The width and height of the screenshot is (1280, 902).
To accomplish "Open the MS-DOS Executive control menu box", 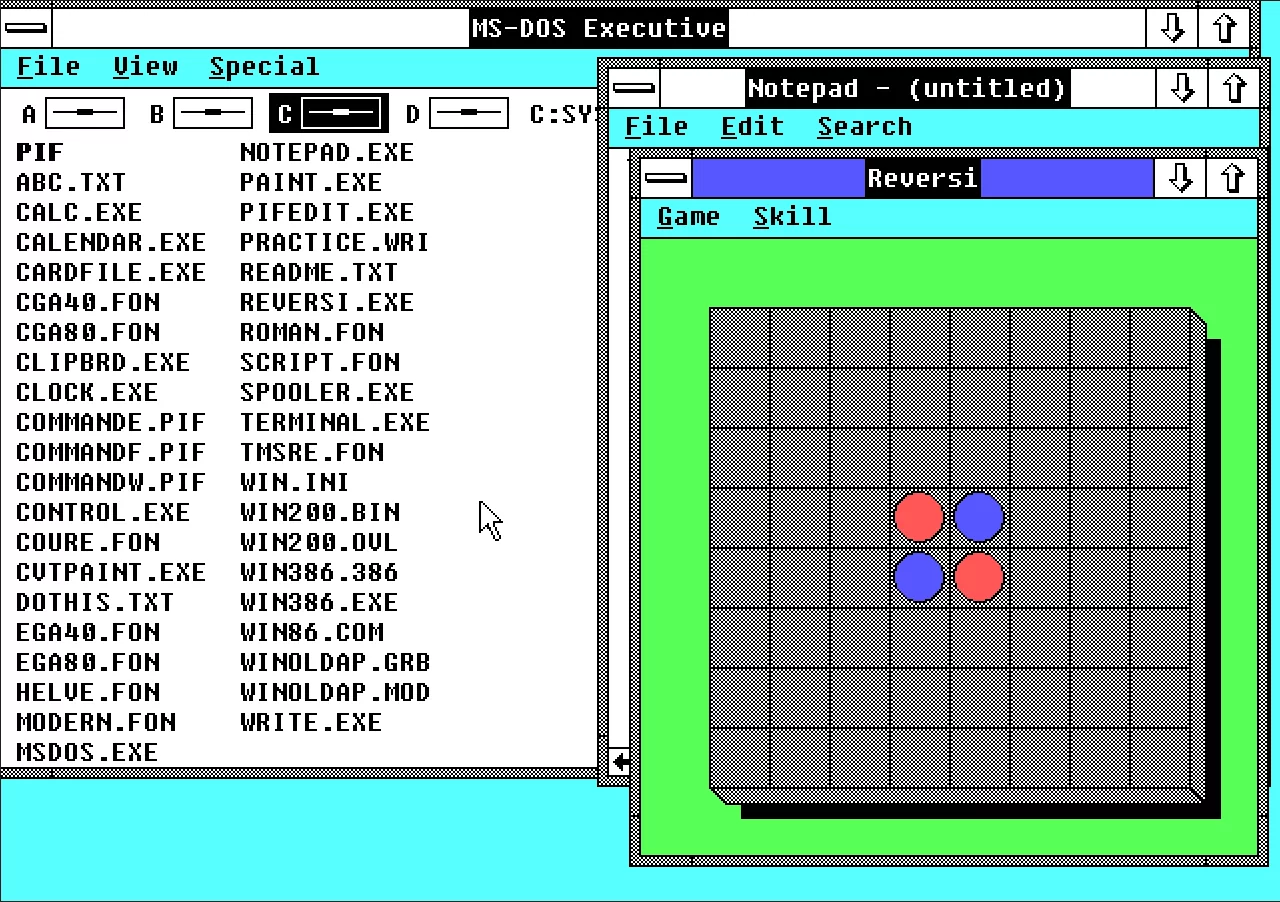I will click(x=26, y=28).
